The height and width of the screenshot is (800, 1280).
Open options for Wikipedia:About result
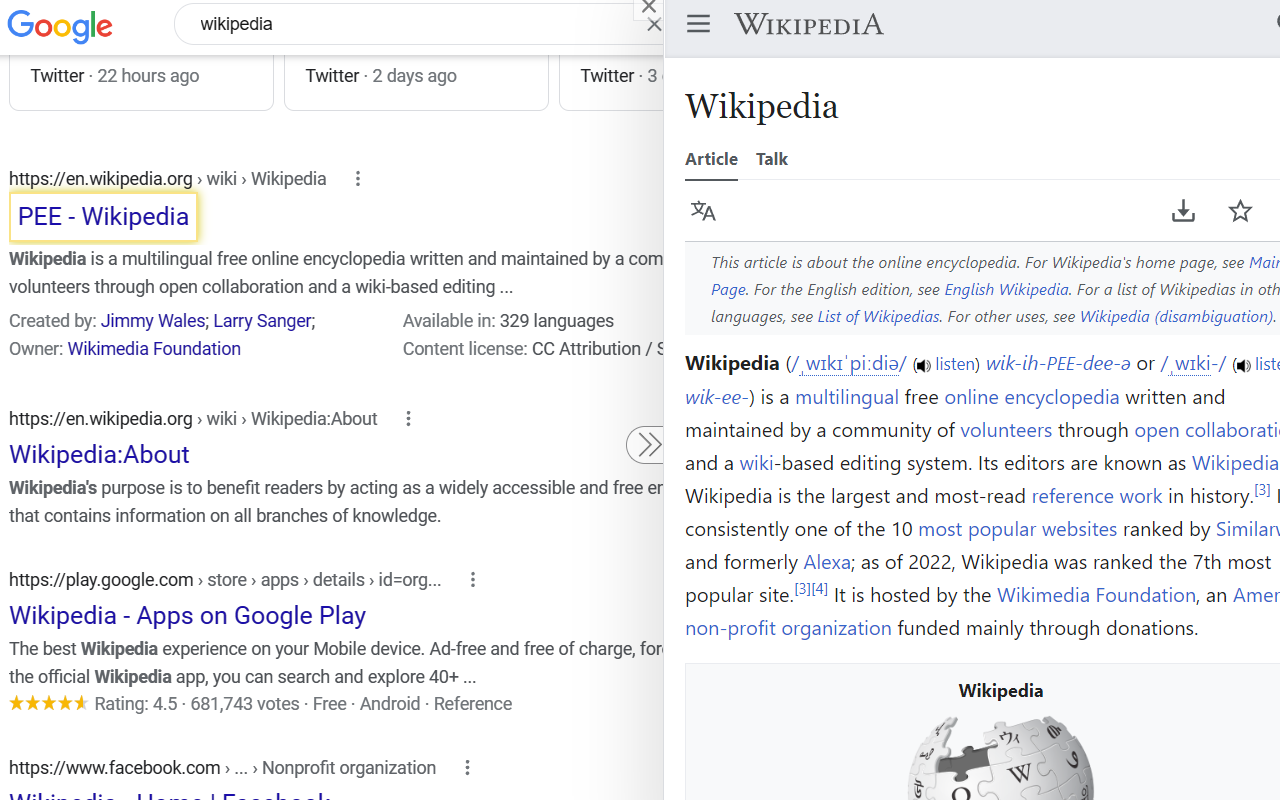(x=408, y=419)
